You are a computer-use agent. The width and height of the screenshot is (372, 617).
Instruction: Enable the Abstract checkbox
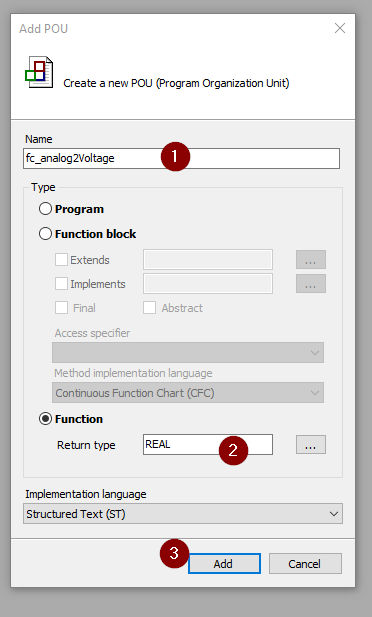pyautogui.click(x=149, y=308)
